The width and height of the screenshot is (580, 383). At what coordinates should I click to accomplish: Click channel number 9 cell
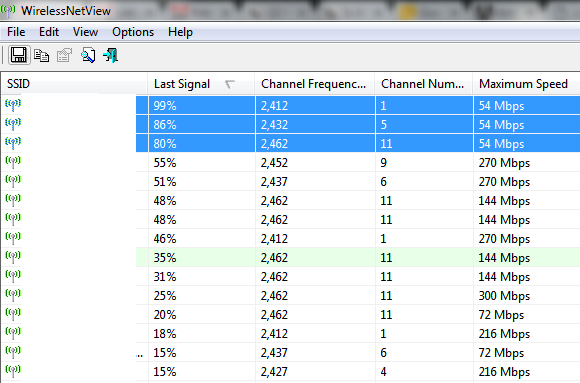click(x=424, y=162)
